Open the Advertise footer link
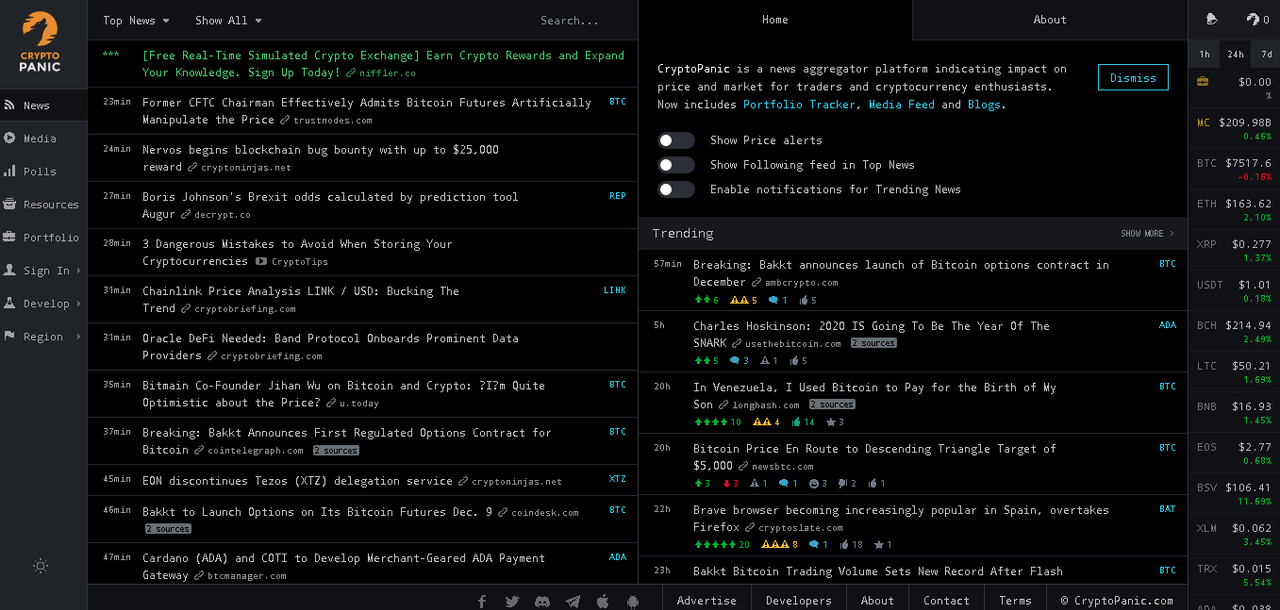This screenshot has width=1280, height=610. (x=706, y=600)
